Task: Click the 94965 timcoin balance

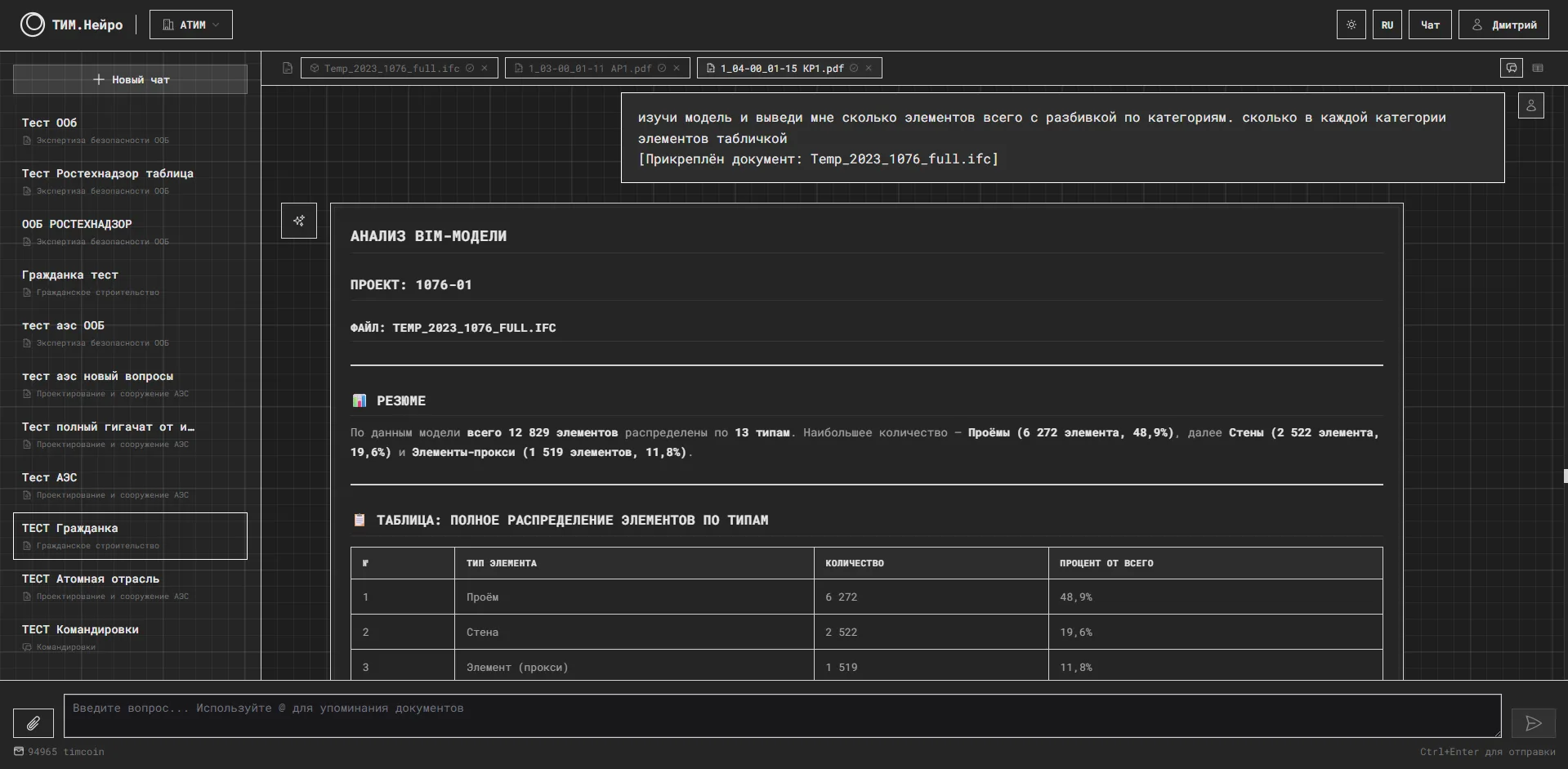Action: tap(66, 752)
